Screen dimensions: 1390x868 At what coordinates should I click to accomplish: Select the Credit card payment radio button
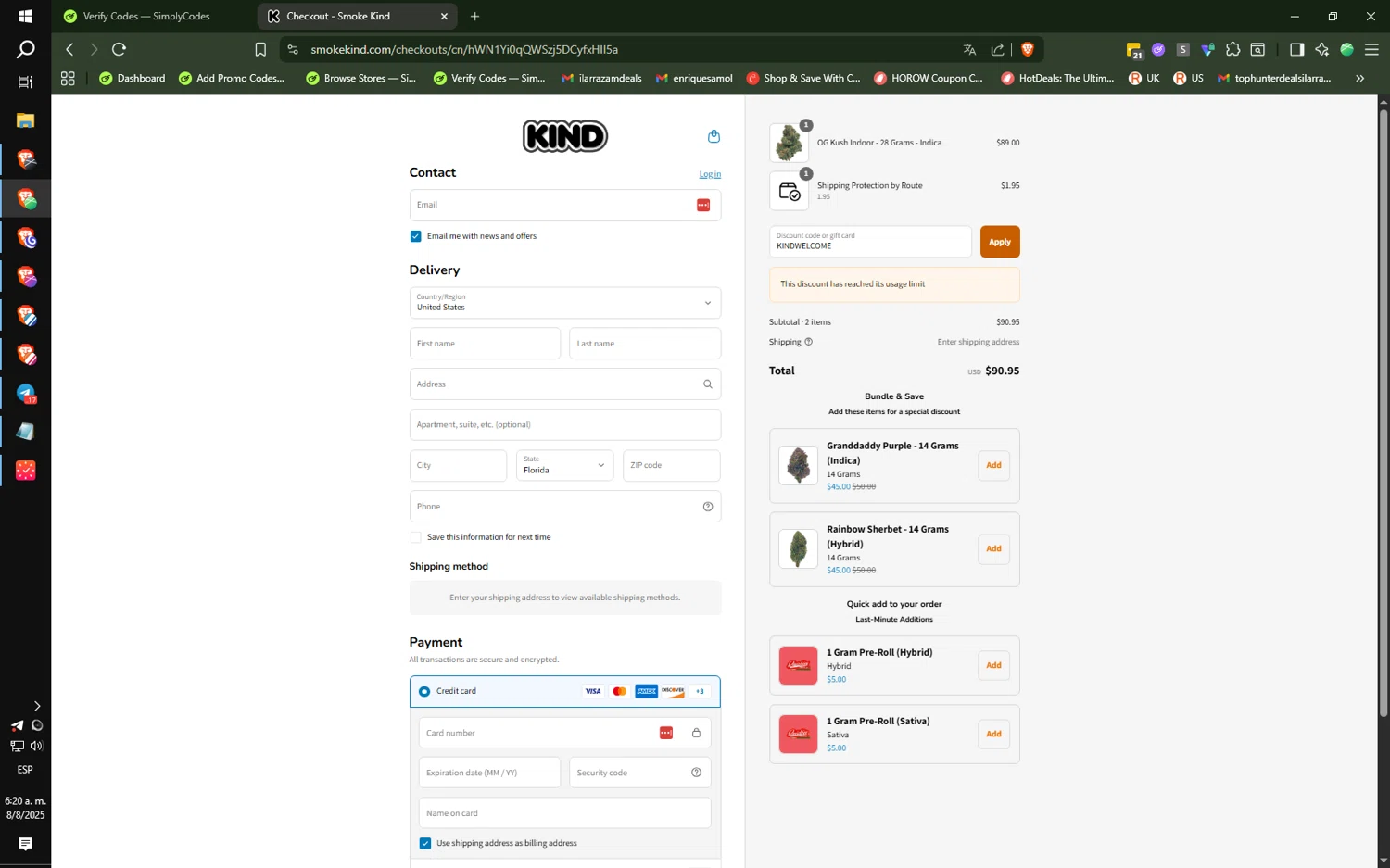pos(424,691)
